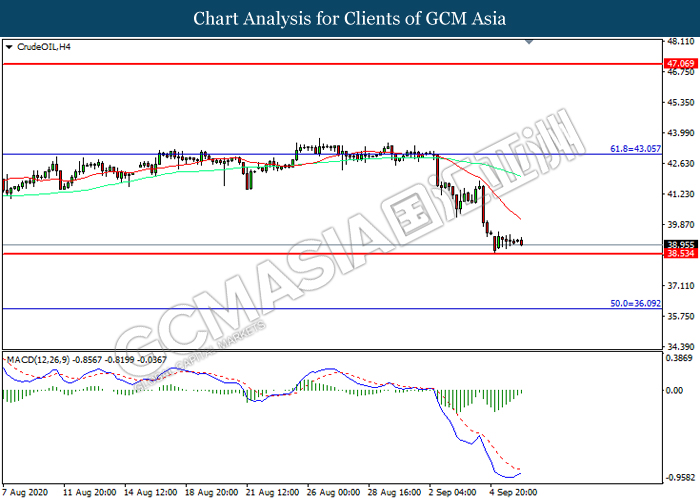Open the CrudeOIL,H4 symbol dropdown arrow
Screen dimensions: 700x500
click(9, 47)
